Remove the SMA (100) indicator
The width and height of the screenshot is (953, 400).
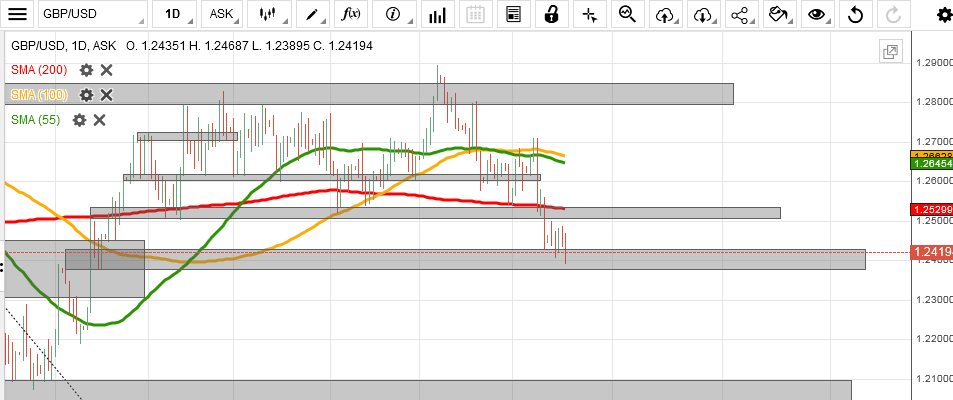click(106, 95)
